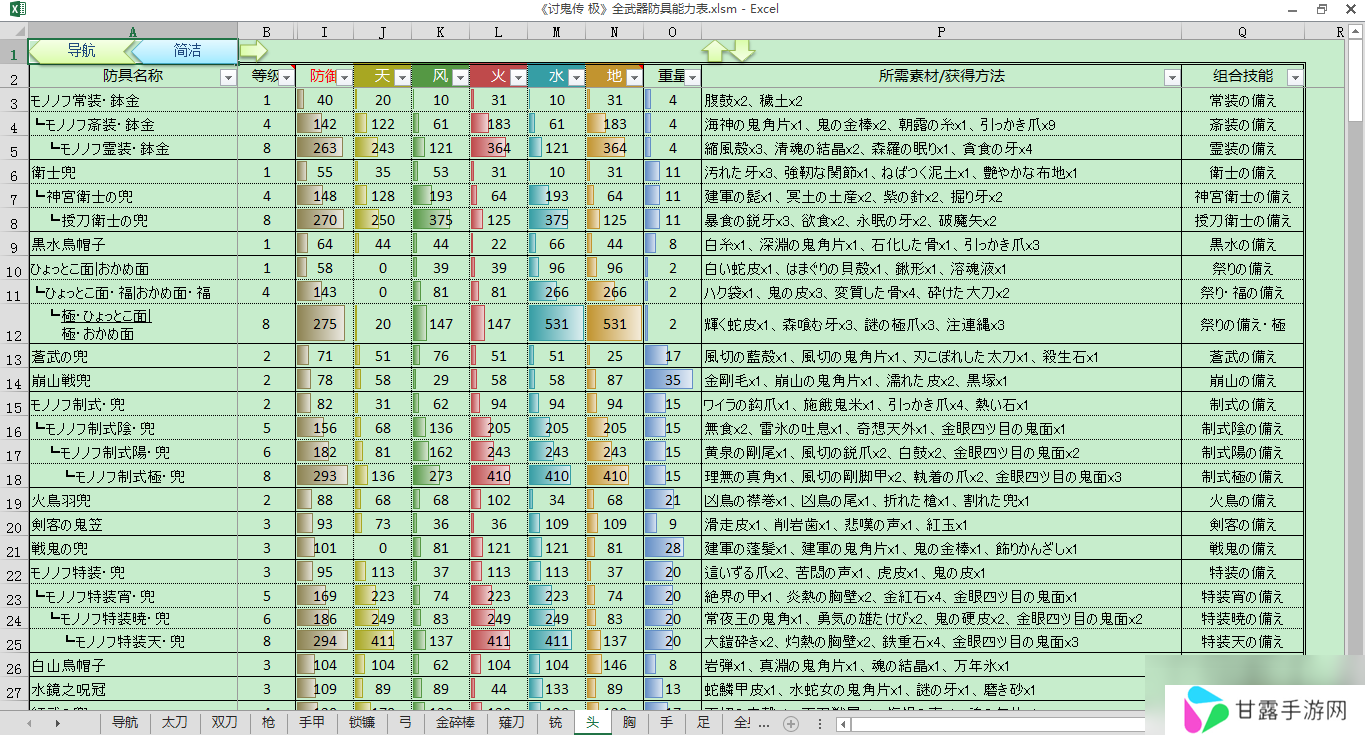Image resolution: width=1365 pixels, height=735 pixels.
Task: Switch to the 足 sheet tab
Action: [704, 722]
